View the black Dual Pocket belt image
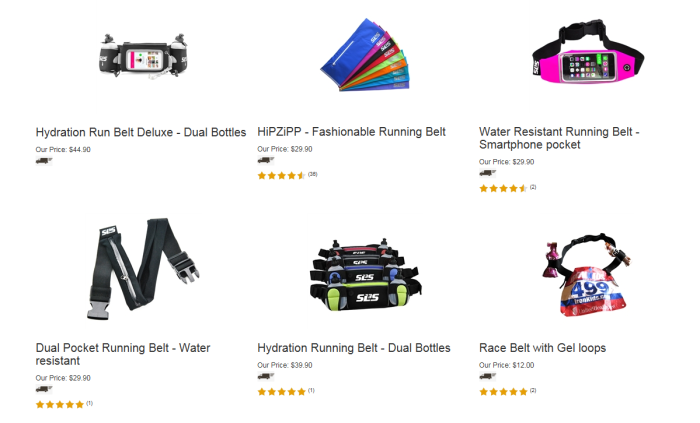700x423 pixels. point(143,269)
